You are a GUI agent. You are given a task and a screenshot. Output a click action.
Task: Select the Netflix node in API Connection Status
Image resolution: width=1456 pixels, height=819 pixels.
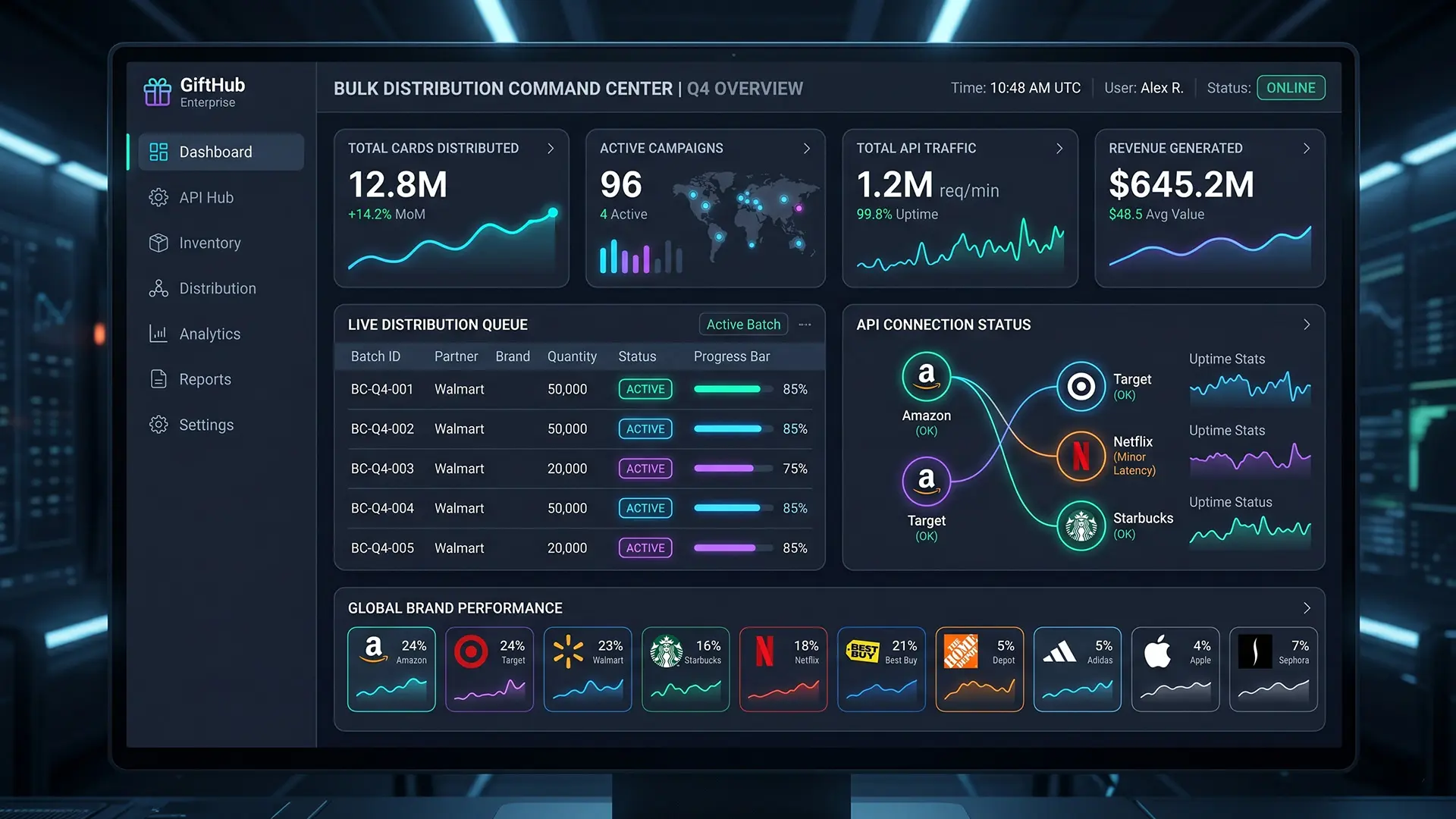pyautogui.click(x=1081, y=456)
